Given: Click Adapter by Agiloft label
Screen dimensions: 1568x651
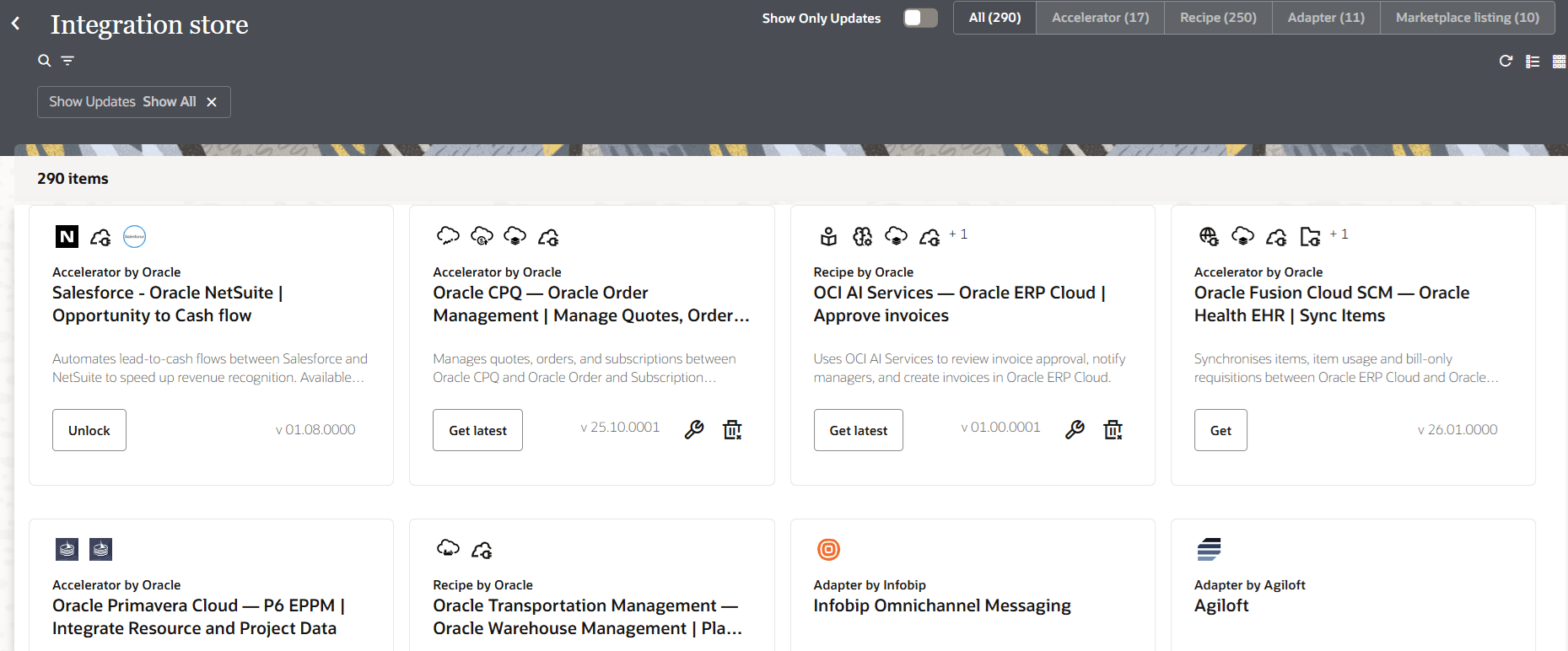Looking at the screenshot, I should [1249, 585].
